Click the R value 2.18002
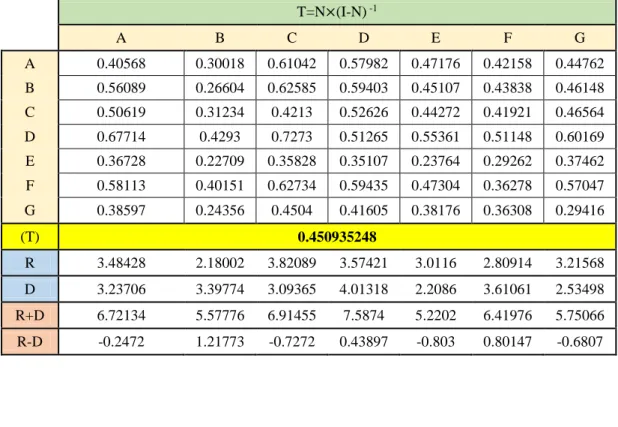Image resolution: width=618 pixels, height=427 pixels. [x=220, y=263]
